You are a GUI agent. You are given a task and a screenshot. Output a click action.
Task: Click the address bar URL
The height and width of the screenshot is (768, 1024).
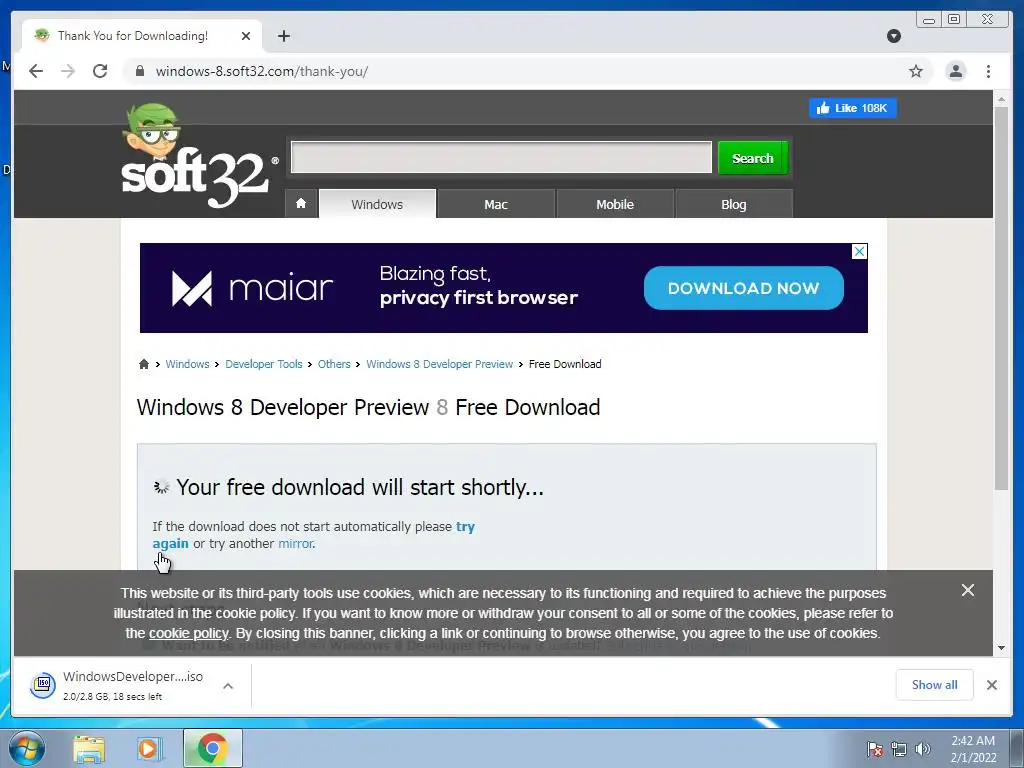(x=262, y=71)
